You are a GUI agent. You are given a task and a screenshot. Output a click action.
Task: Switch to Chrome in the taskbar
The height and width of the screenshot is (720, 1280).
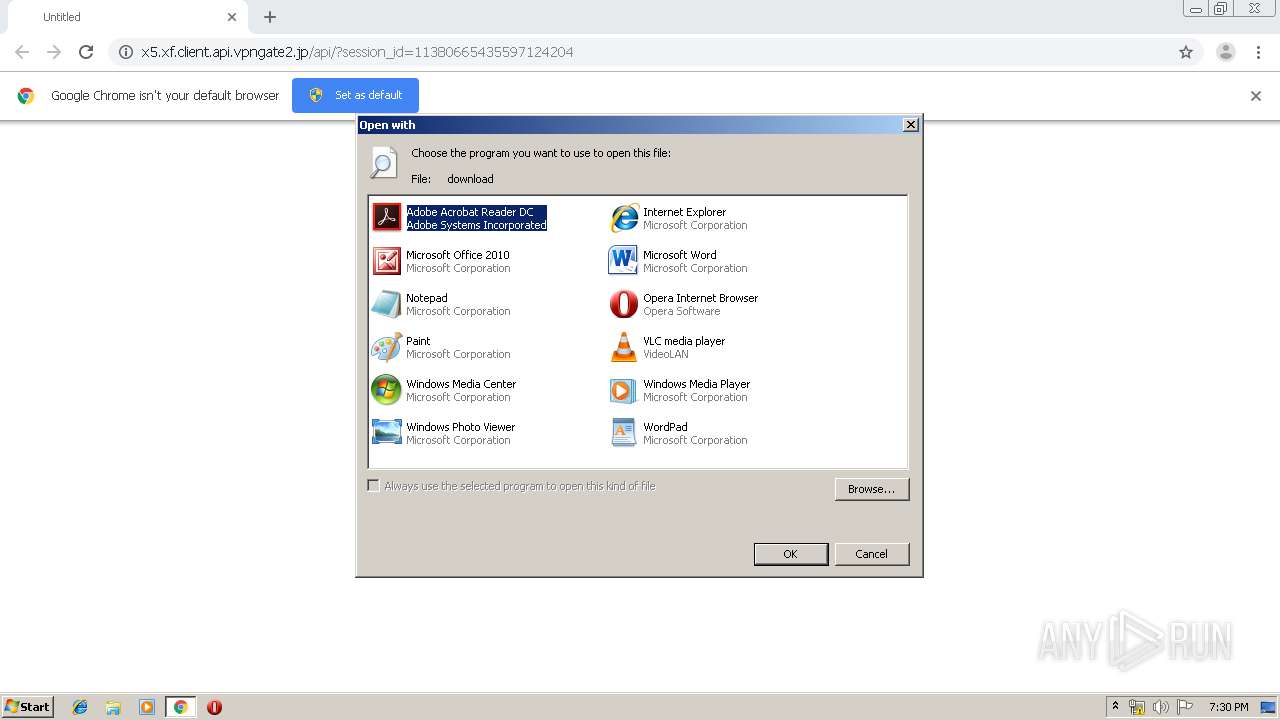[180, 707]
